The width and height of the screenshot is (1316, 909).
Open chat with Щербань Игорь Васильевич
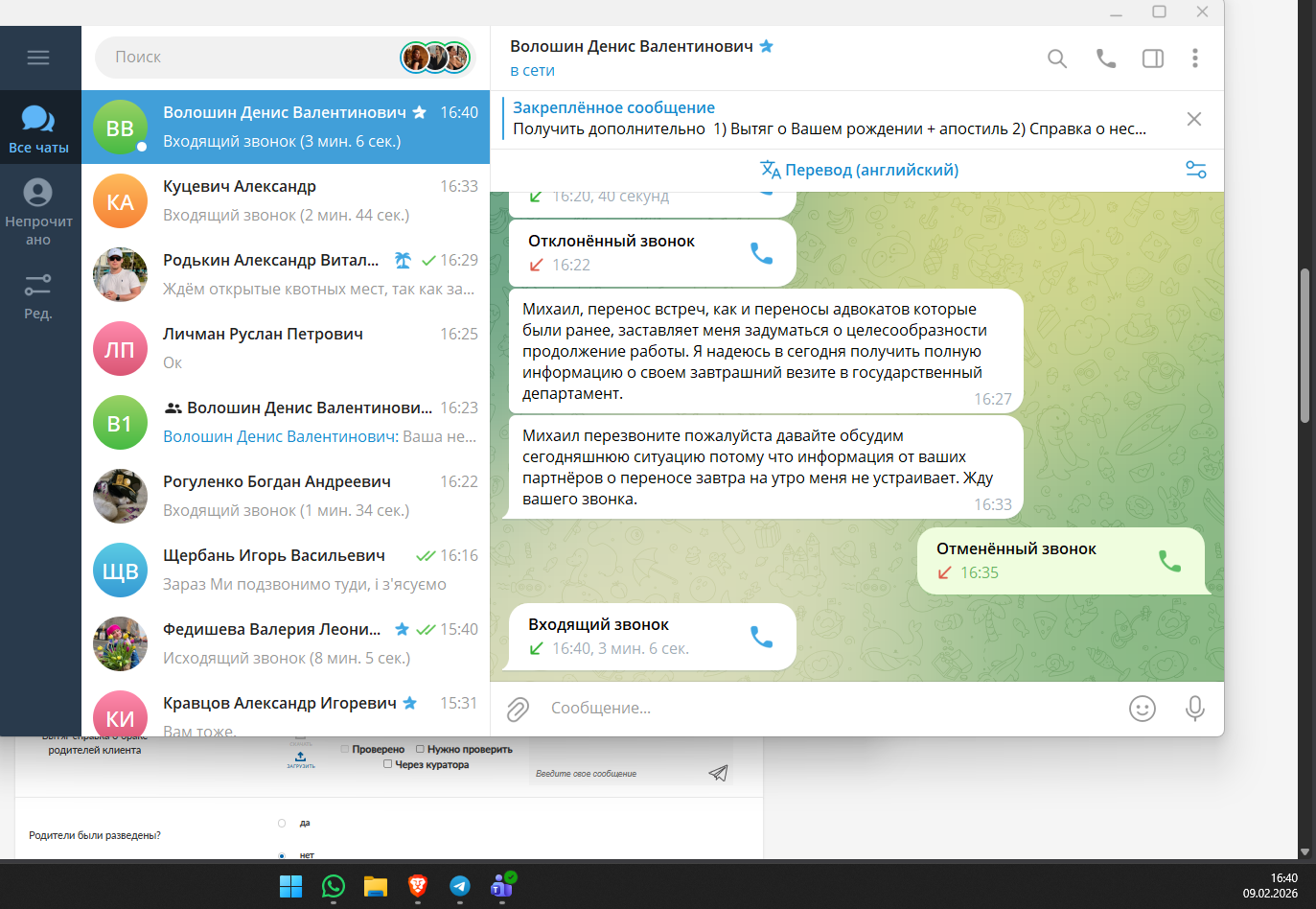click(x=286, y=571)
